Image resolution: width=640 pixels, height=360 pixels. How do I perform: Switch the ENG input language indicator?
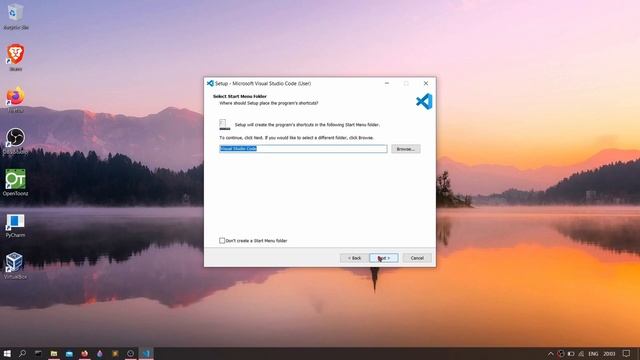[x=593, y=353]
